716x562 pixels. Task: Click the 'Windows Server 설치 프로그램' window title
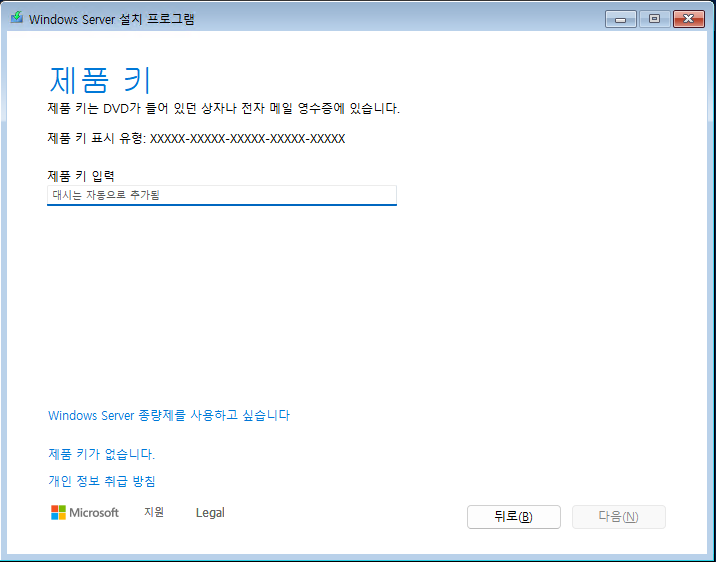point(112,19)
